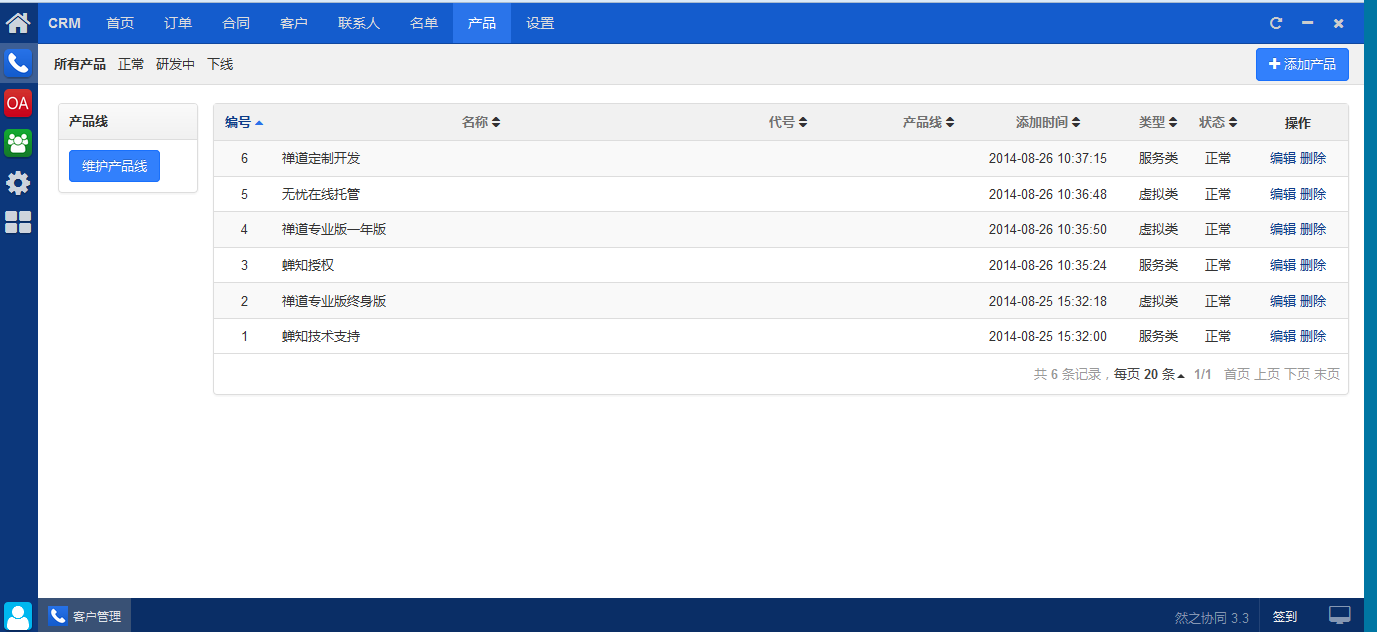Viewport: 1377px width, 632px height.
Task: Filter products by 研发中 status
Action: click(x=176, y=64)
